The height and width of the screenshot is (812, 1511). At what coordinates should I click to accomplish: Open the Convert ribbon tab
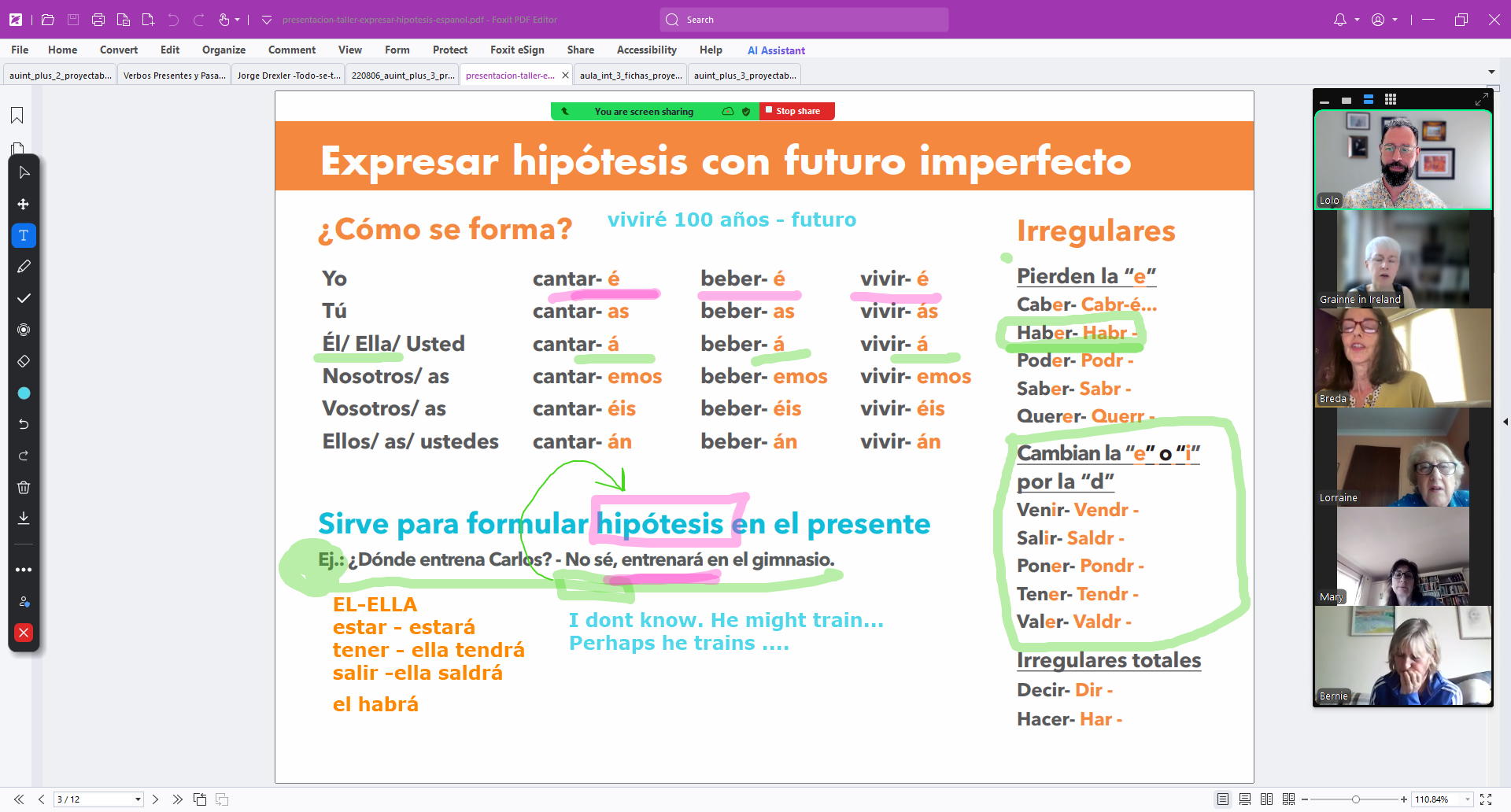tap(119, 50)
